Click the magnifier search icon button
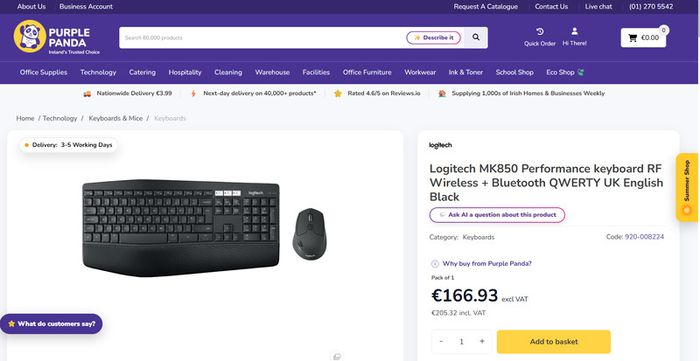 pos(476,37)
